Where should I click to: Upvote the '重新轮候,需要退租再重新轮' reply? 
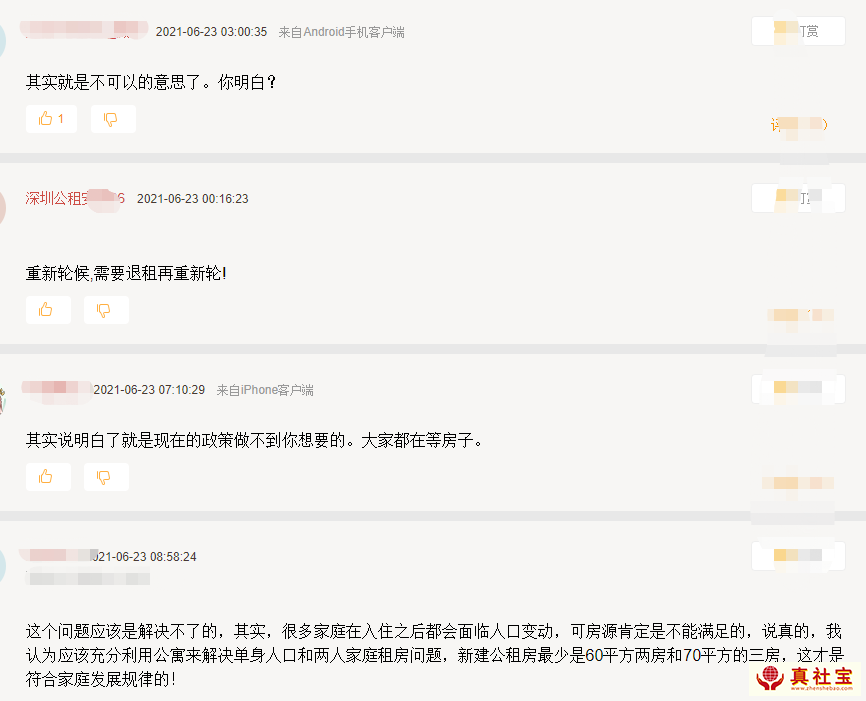click(48, 310)
